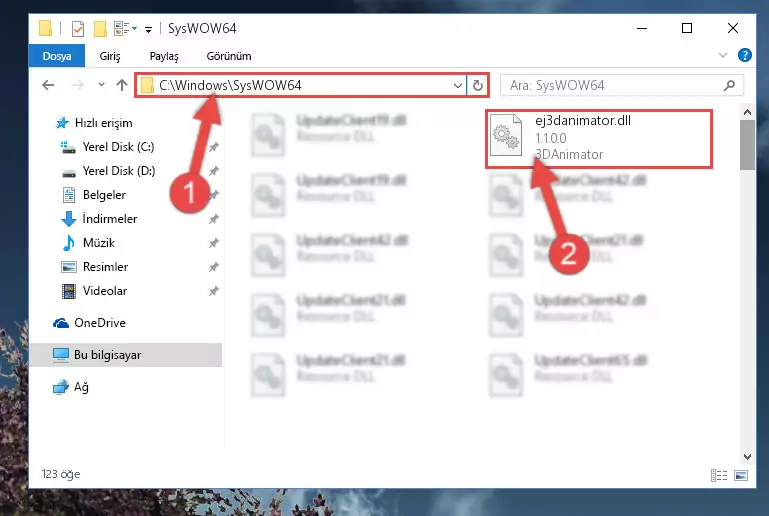Open the Müzik folder
This screenshot has height=516, width=769.
pyautogui.click(x=88, y=243)
